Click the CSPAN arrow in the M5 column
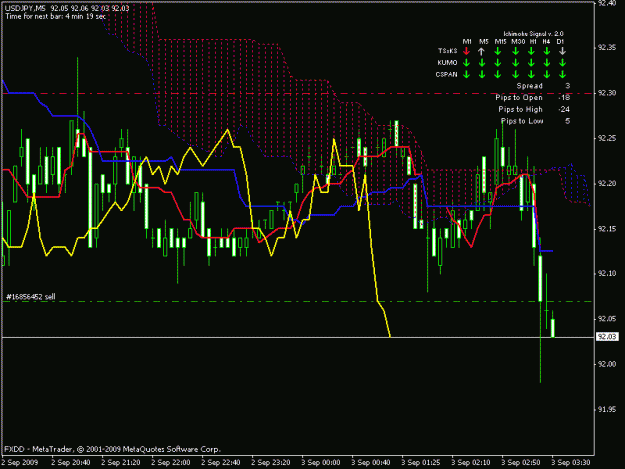 pyautogui.click(x=482, y=74)
